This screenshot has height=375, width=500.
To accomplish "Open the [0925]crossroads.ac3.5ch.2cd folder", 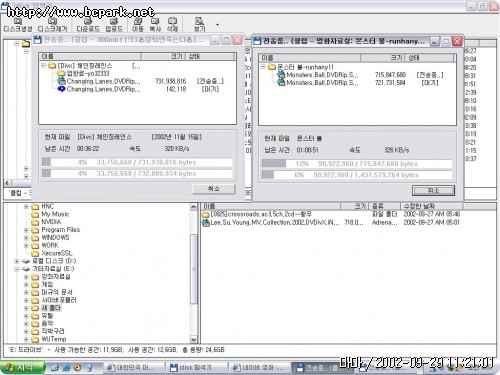I will click(x=257, y=214).
